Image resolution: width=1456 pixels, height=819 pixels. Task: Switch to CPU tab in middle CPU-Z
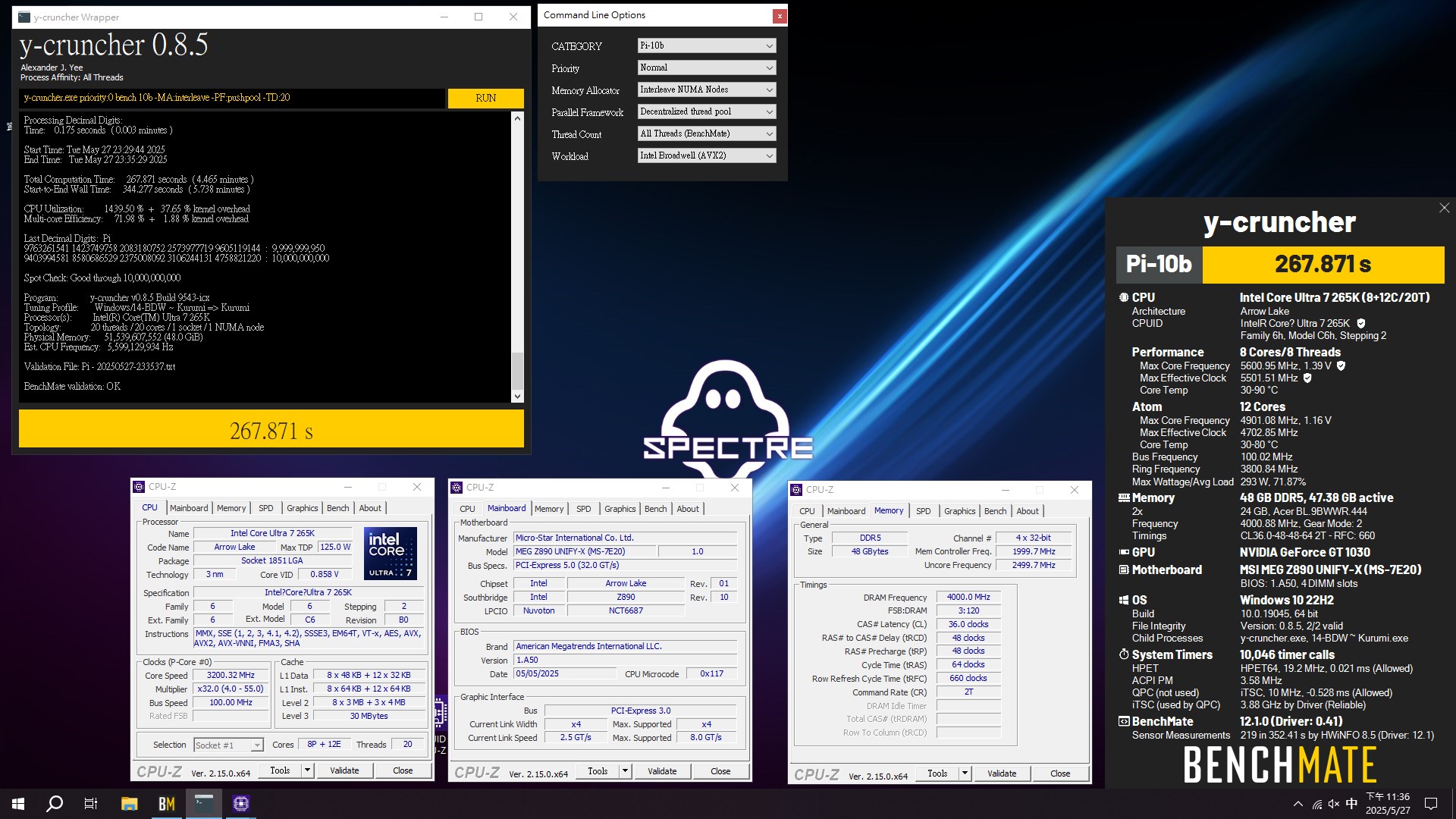tap(467, 509)
